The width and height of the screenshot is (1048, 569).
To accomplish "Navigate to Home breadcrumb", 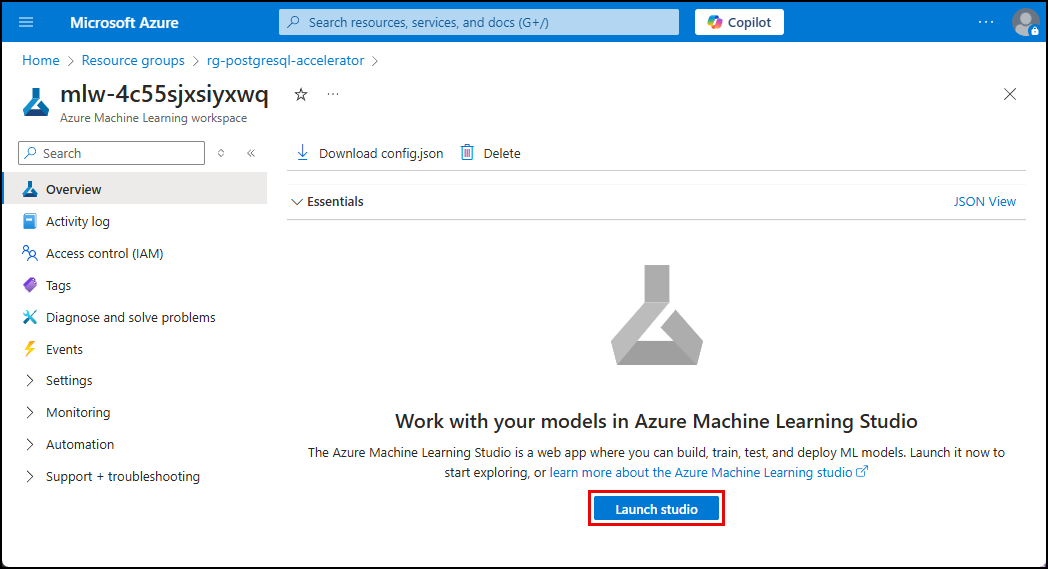I will [x=41, y=60].
